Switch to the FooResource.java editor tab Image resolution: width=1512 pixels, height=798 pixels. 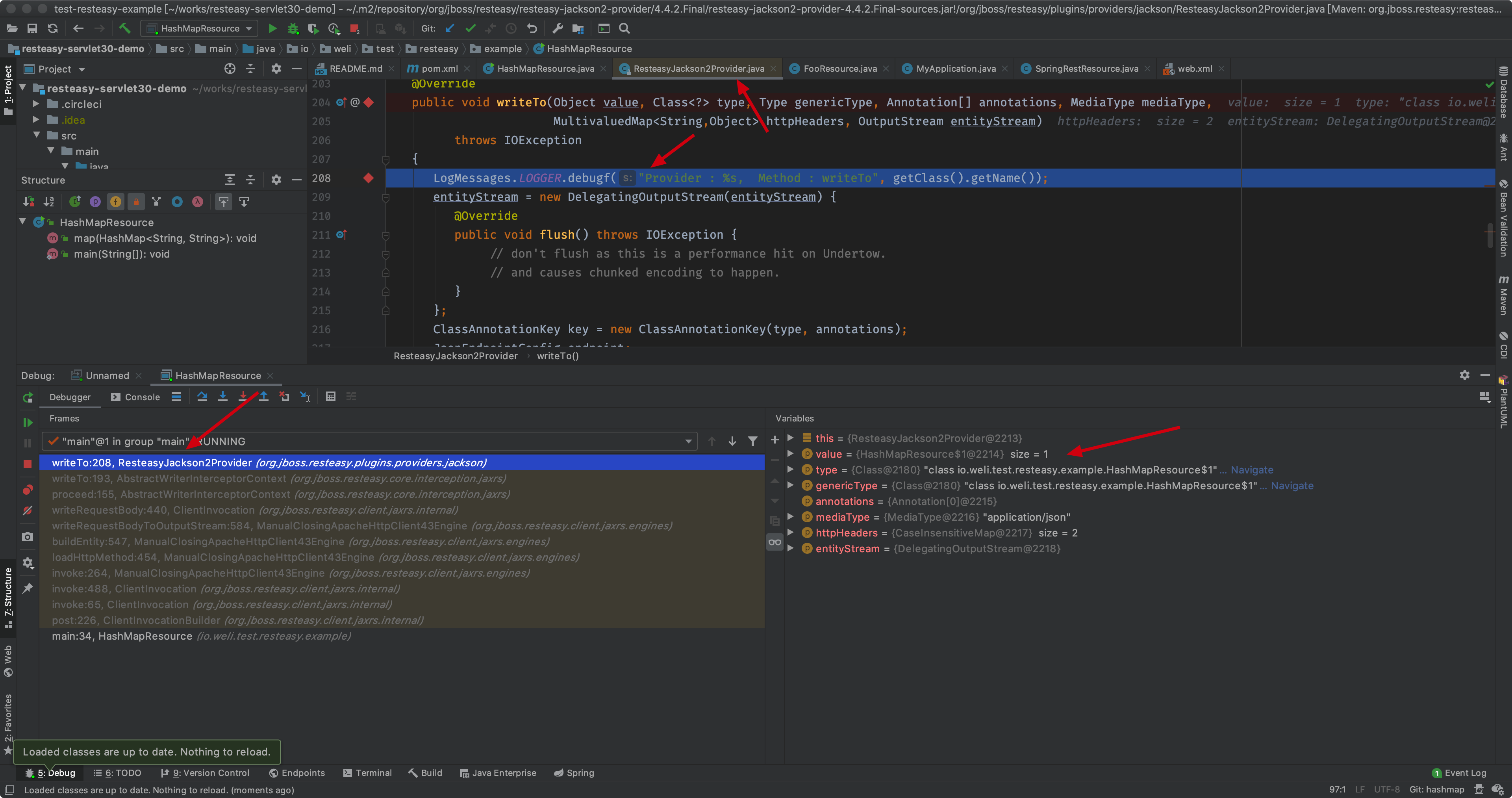coord(839,69)
